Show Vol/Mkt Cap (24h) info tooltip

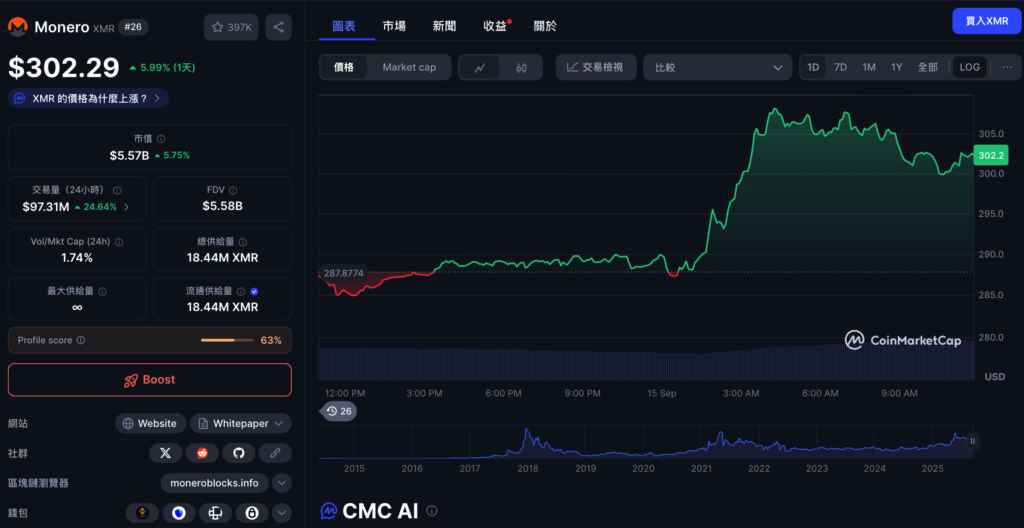click(x=119, y=242)
